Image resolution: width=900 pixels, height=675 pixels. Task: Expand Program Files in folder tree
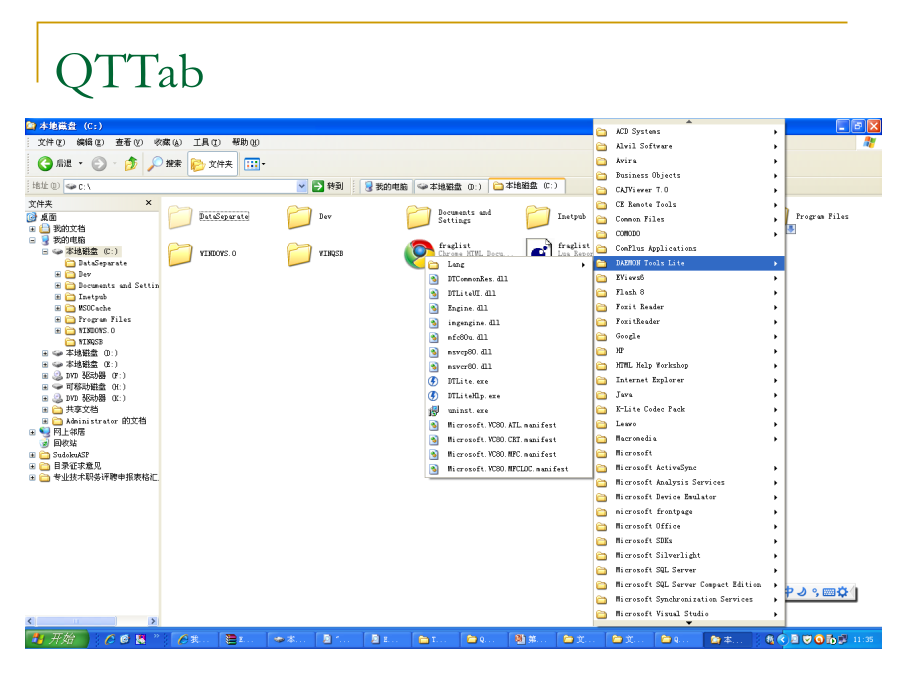tap(57, 319)
